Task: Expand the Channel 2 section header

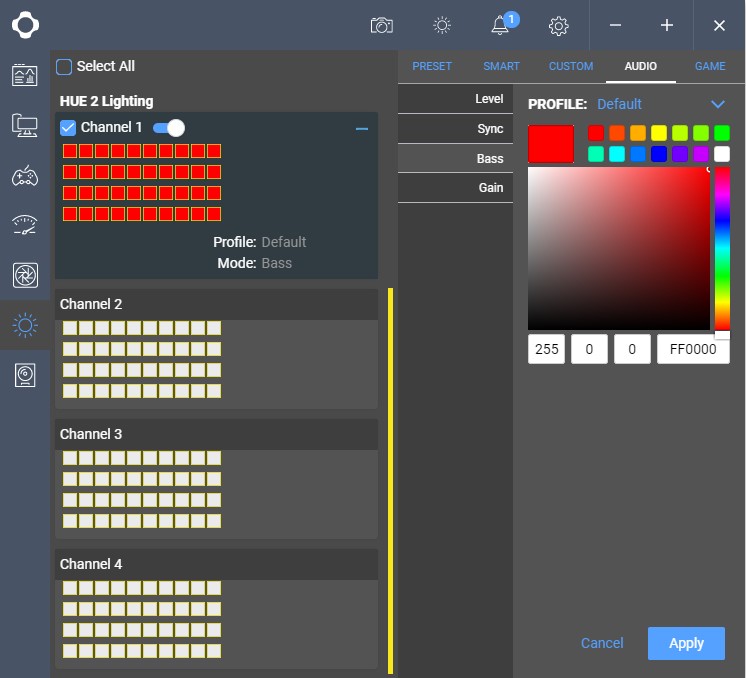Action: pos(216,304)
